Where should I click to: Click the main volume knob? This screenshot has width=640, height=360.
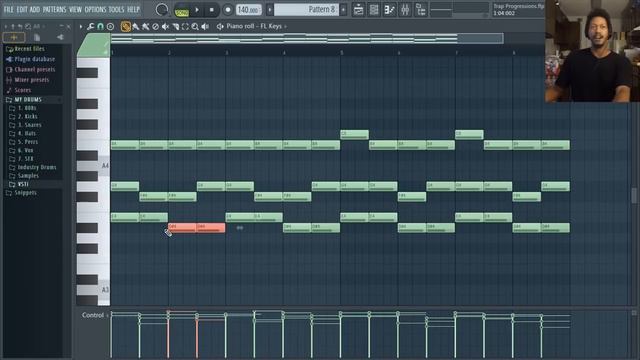tap(162, 9)
